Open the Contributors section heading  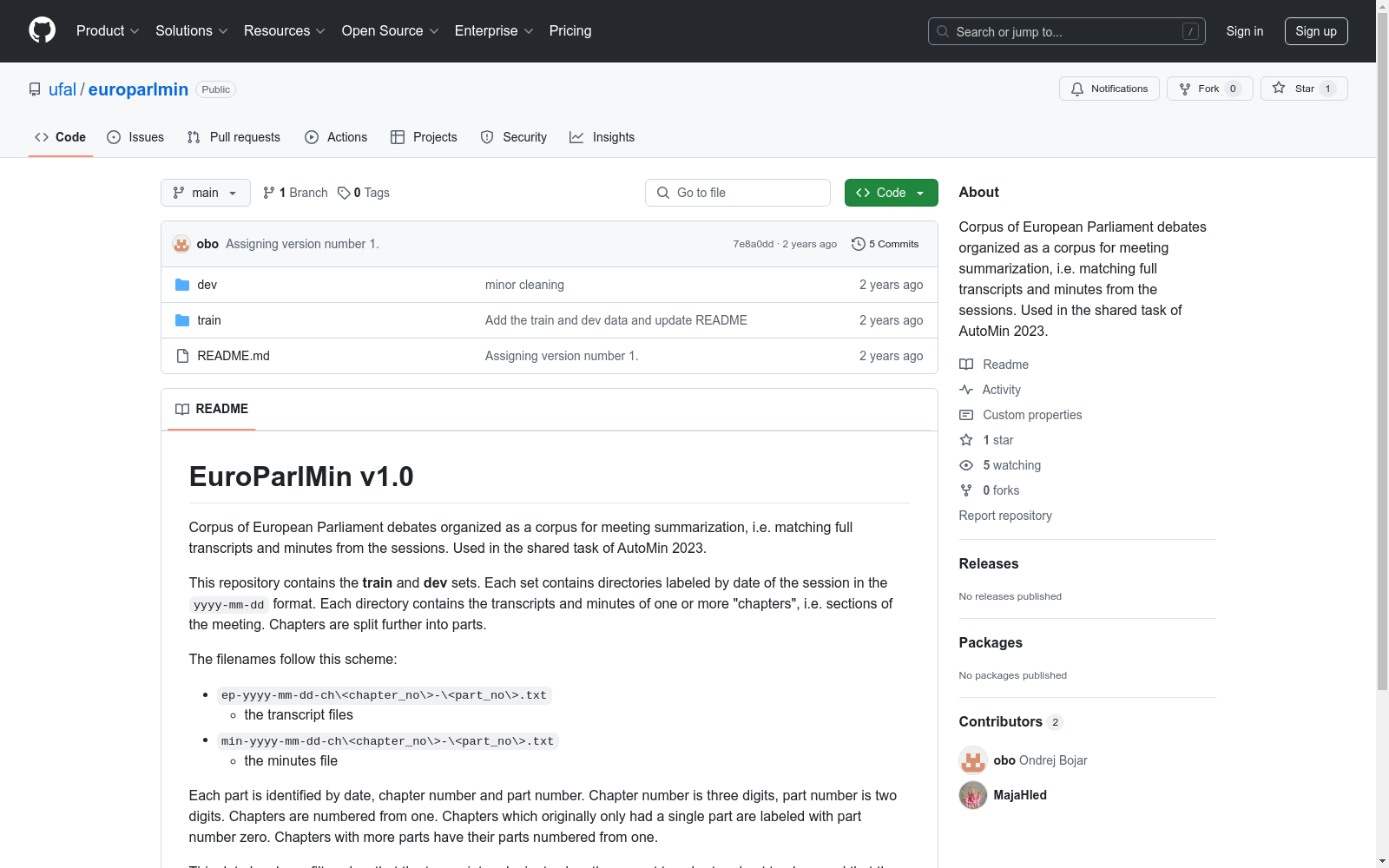(1011, 721)
